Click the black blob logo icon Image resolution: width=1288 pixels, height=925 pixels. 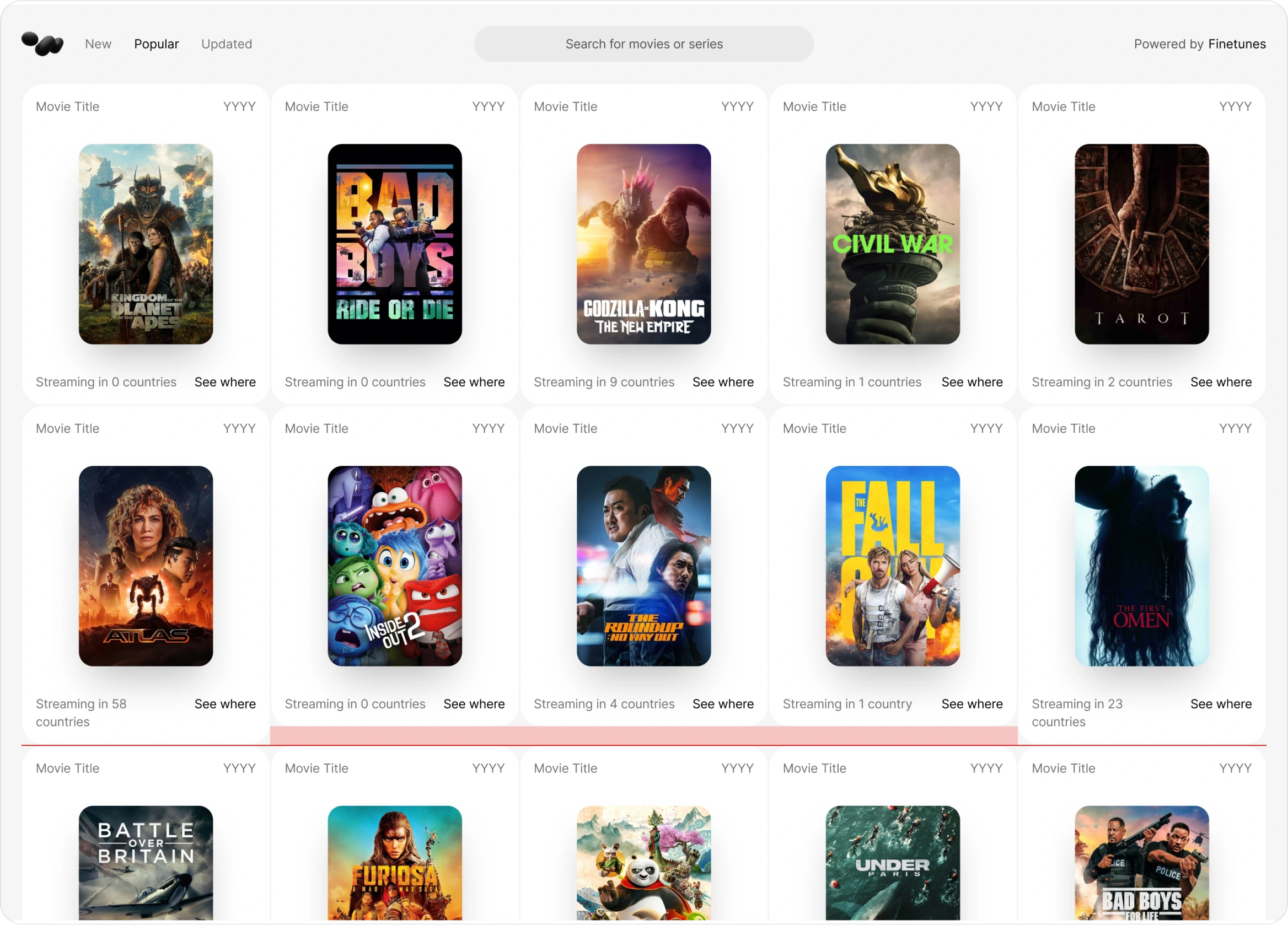click(x=42, y=44)
